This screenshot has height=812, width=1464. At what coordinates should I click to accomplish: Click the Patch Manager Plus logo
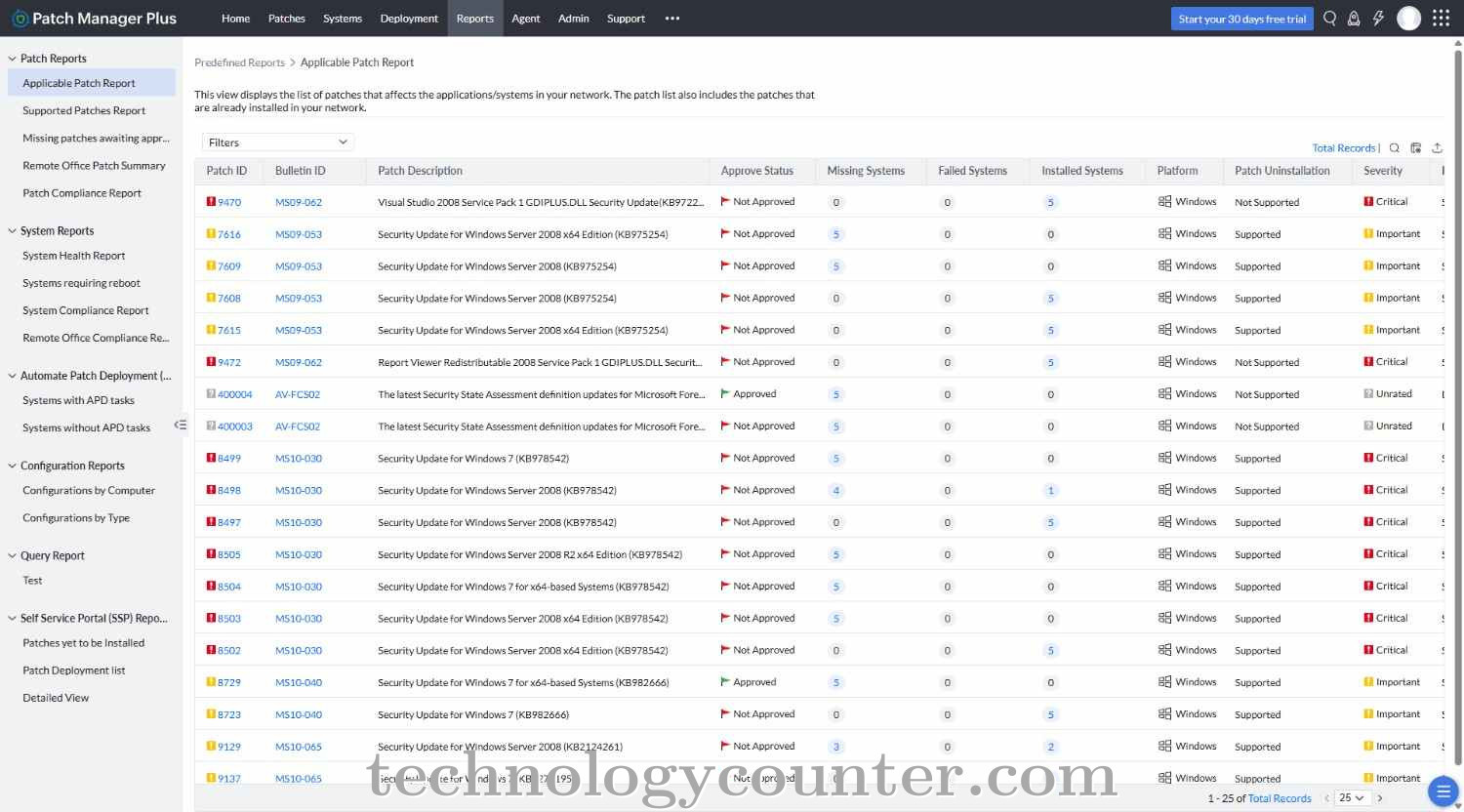94,19
